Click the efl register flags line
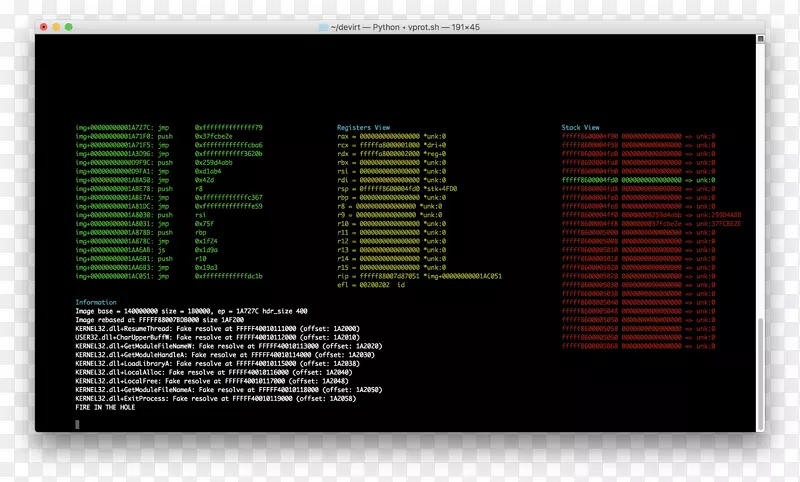The height and width of the screenshot is (482, 800). click(370, 284)
